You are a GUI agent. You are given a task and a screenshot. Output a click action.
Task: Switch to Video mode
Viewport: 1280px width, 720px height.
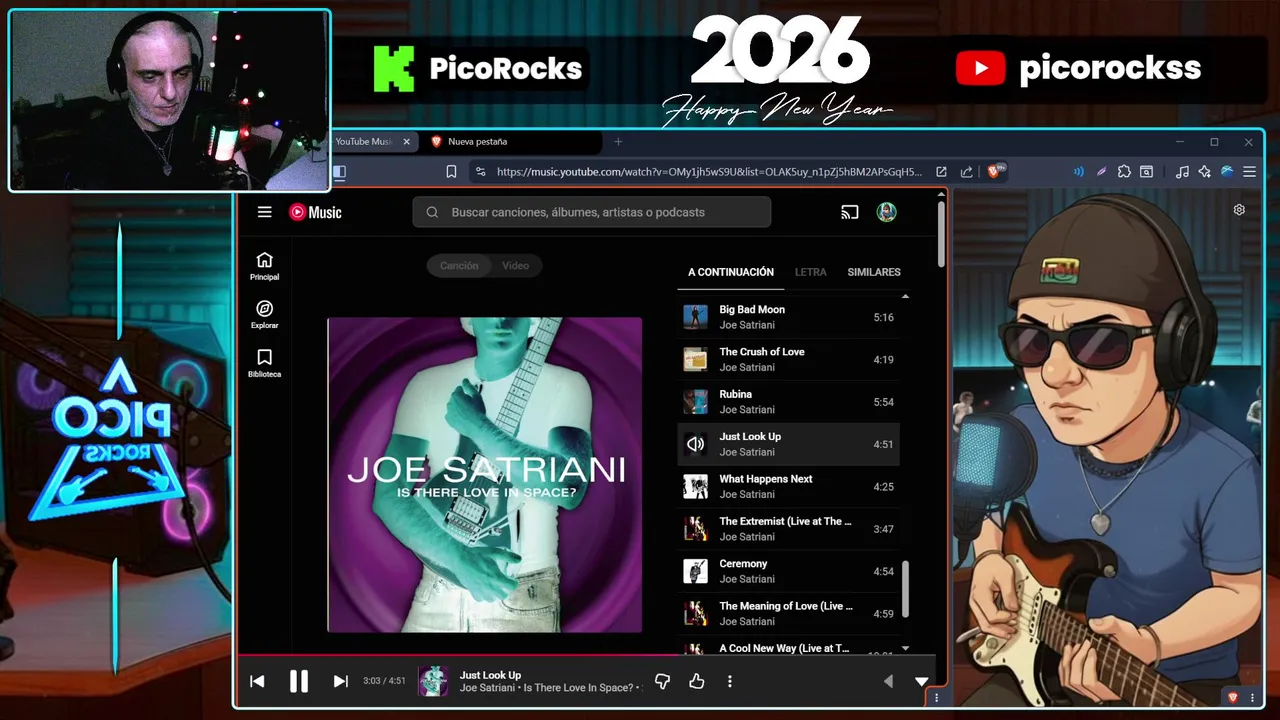[515, 265]
